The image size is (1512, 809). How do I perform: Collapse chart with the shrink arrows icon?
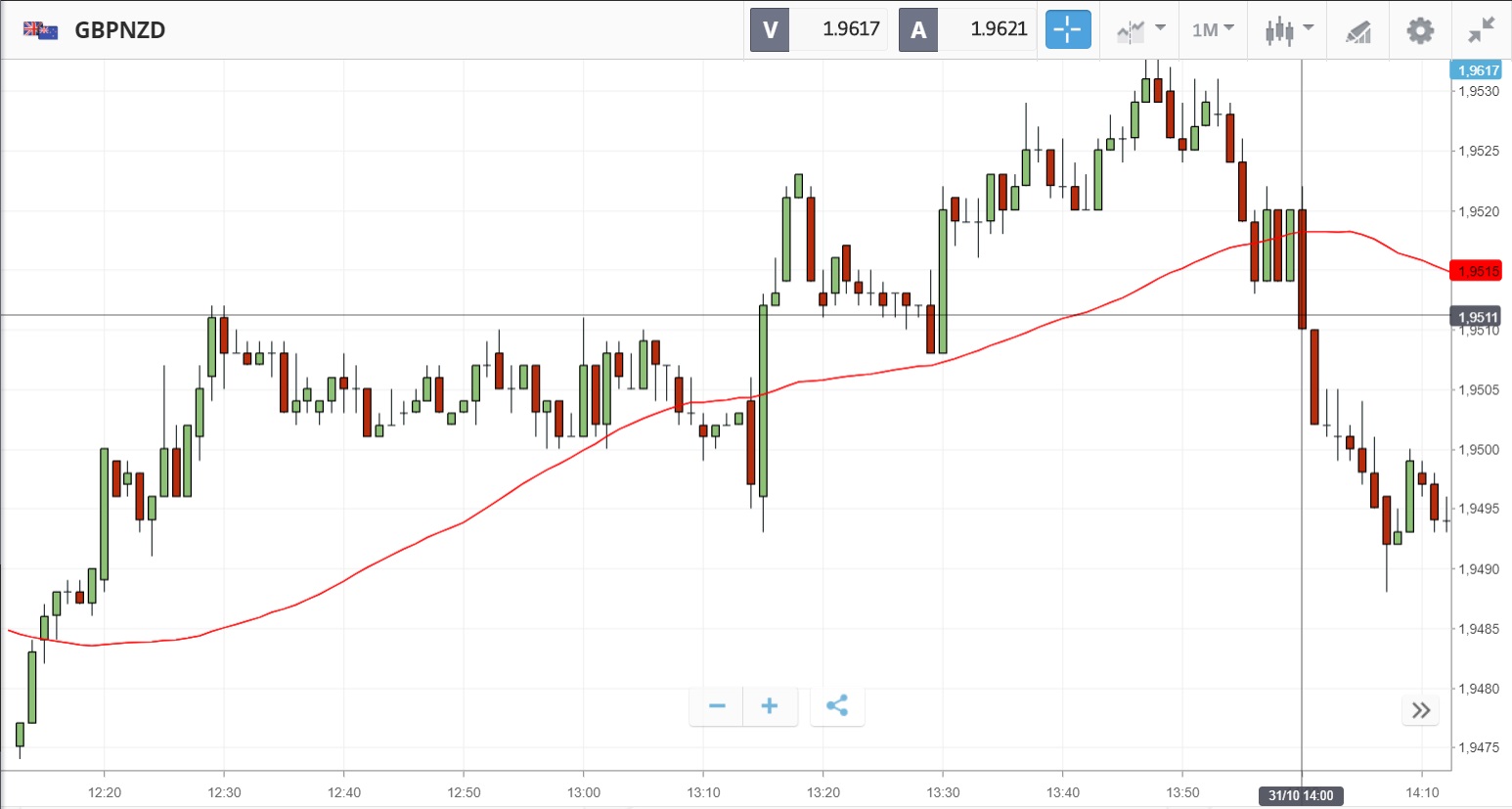click(1482, 30)
